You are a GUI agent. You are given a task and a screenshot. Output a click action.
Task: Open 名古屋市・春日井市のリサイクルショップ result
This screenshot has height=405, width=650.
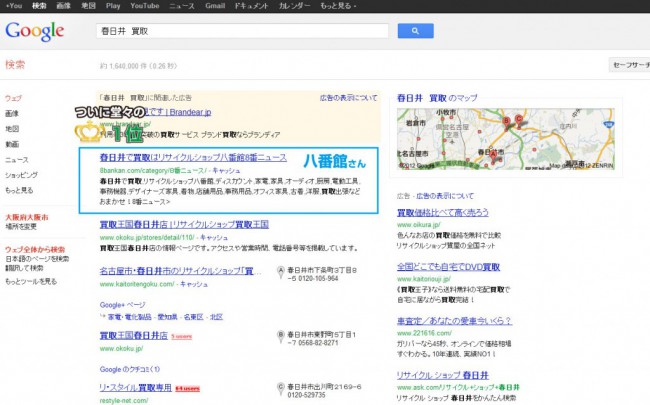[181, 271]
